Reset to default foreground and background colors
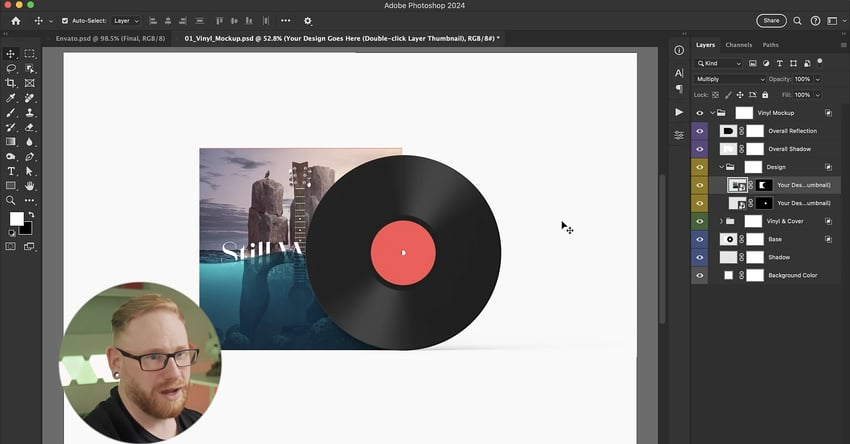The width and height of the screenshot is (850, 444). point(11,233)
